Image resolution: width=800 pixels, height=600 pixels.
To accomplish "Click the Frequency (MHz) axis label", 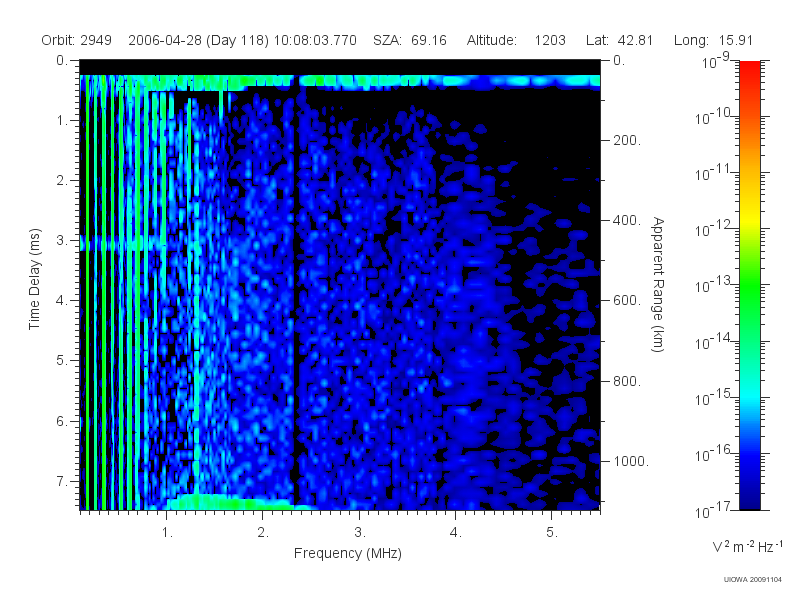I will point(347,553).
